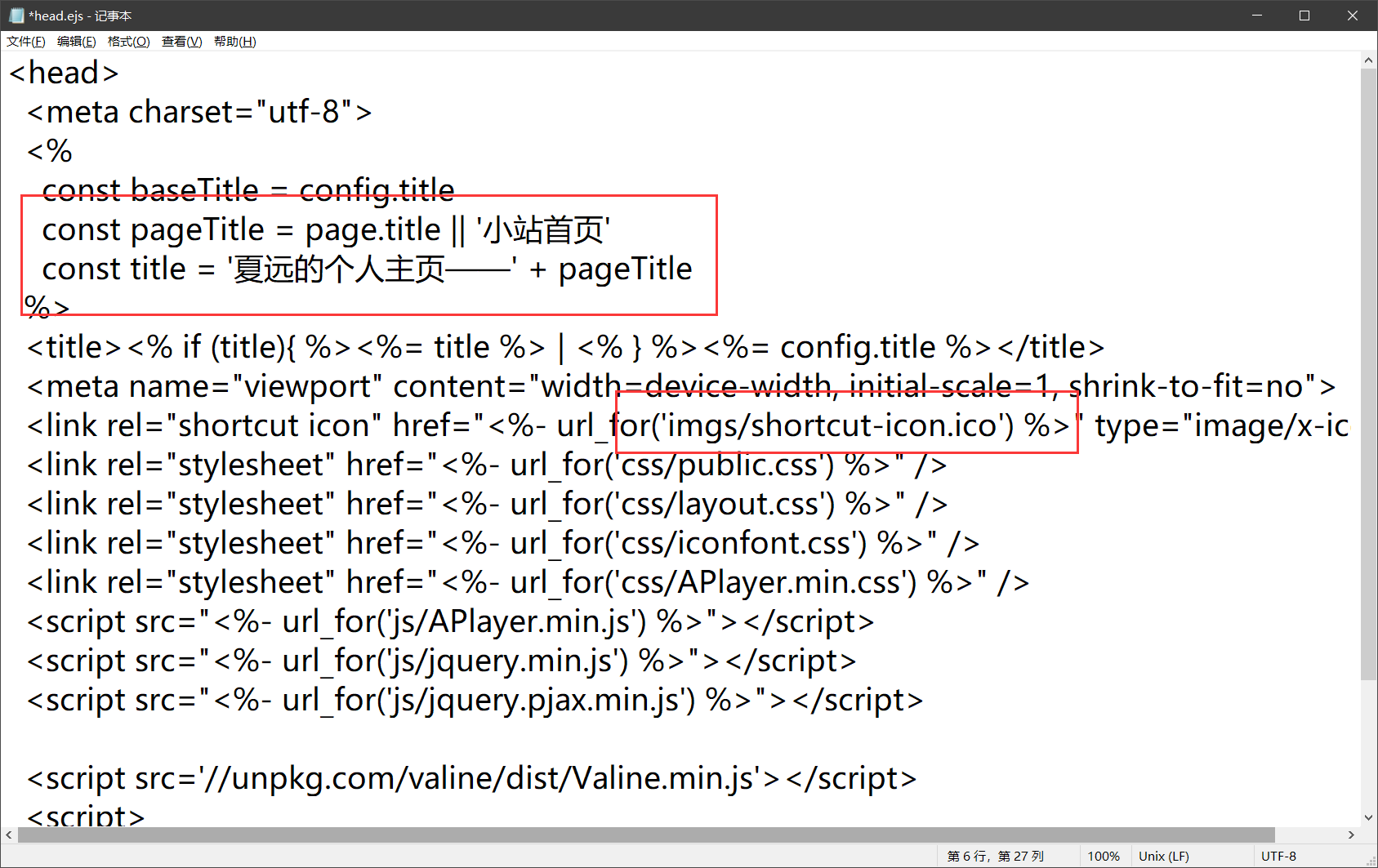This screenshot has width=1378, height=868.
Task: Click the meta viewport line
Action: 681,386
